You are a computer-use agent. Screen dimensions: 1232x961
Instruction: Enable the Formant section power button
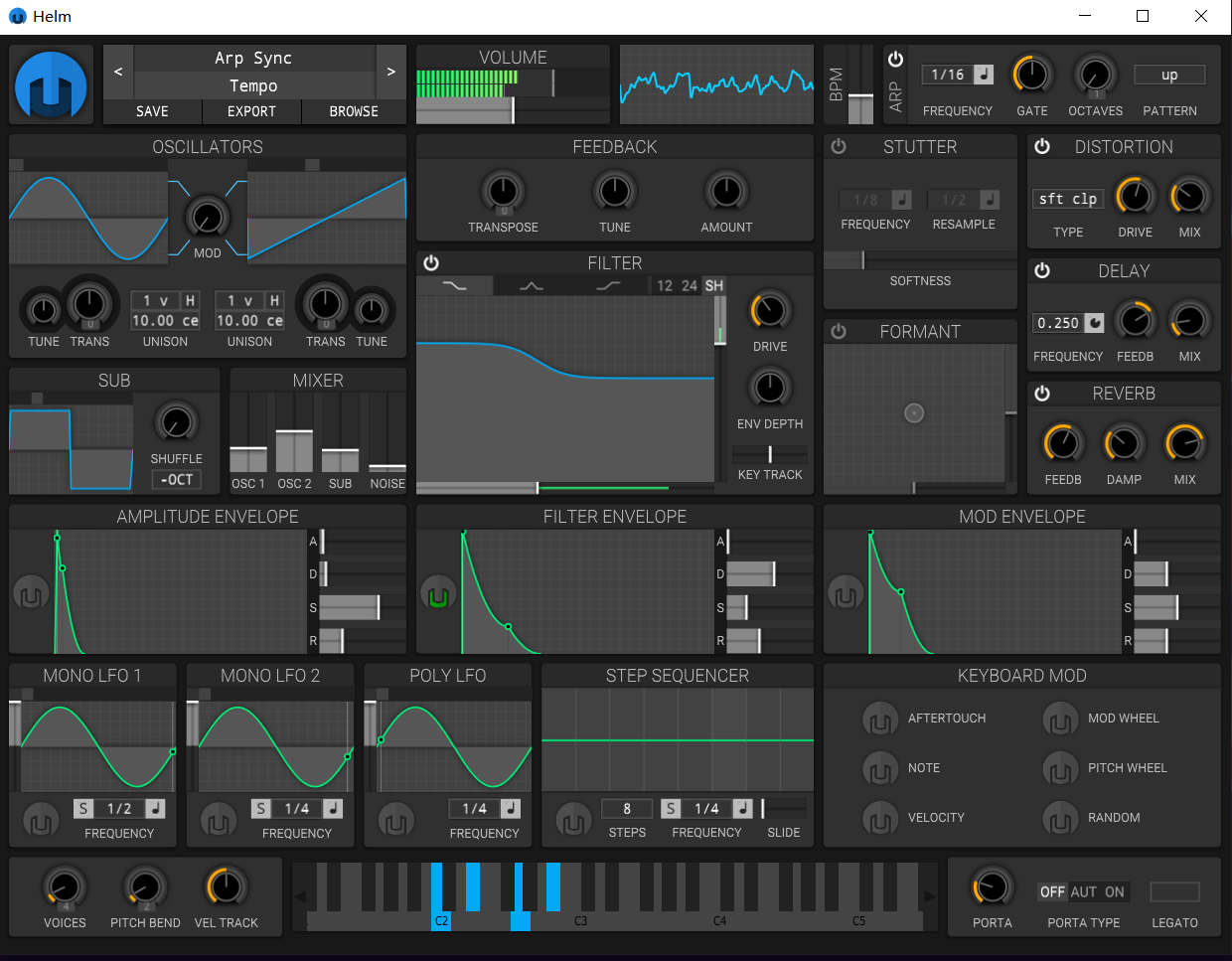coord(839,332)
